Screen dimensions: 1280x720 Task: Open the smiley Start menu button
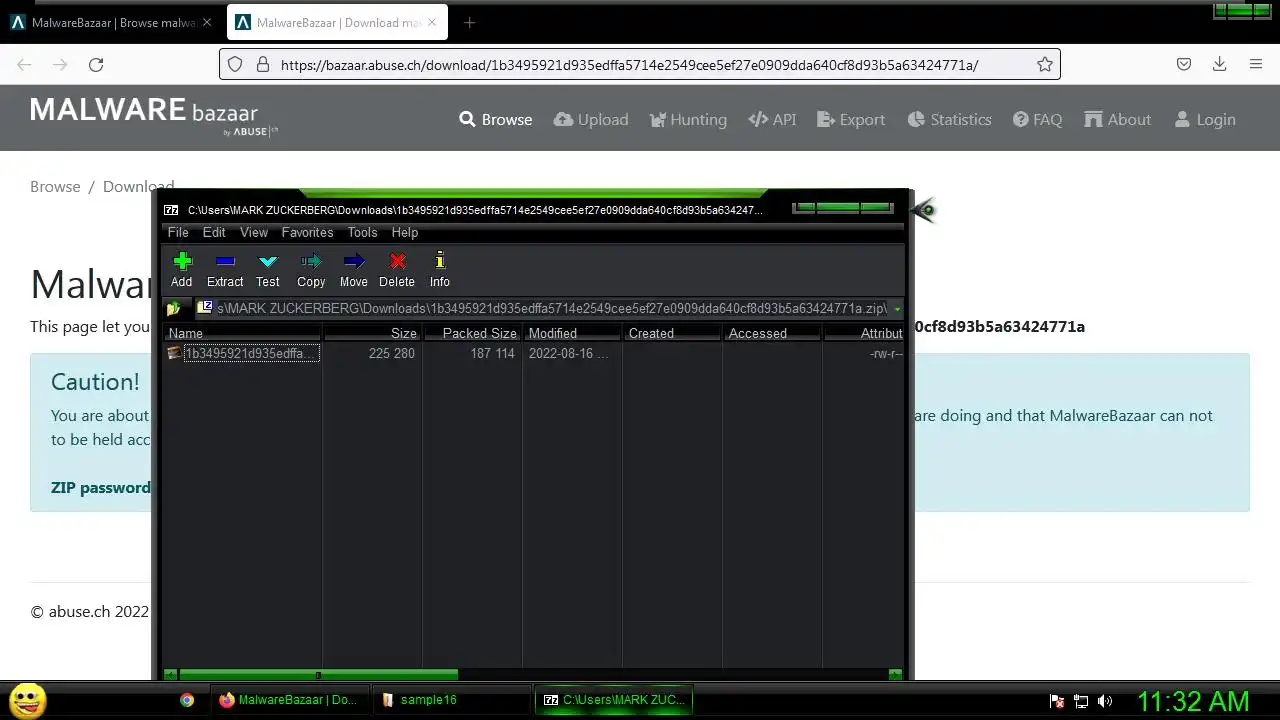tap(27, 701)
